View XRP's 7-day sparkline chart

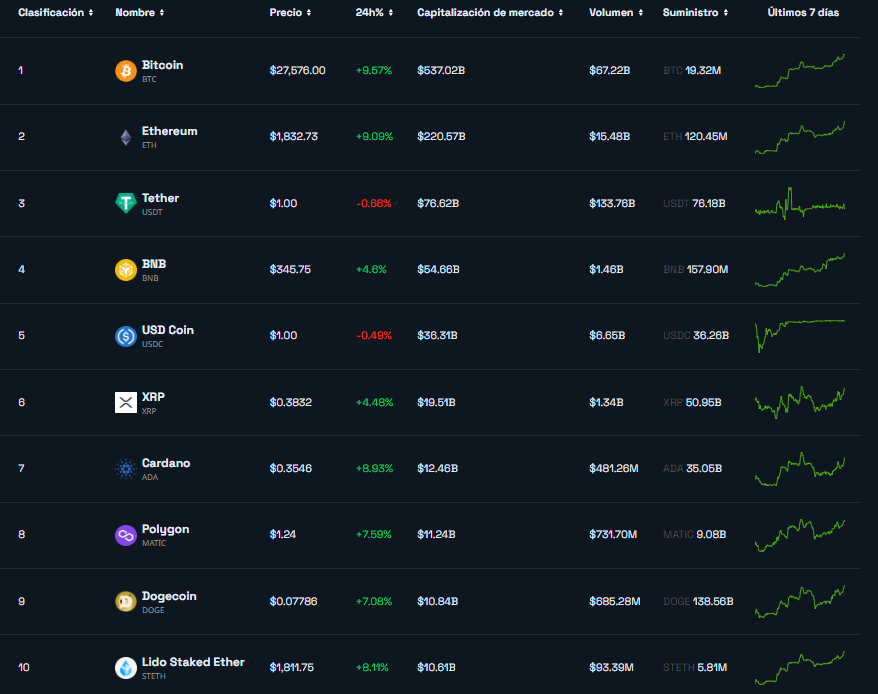tap(800, 402)
